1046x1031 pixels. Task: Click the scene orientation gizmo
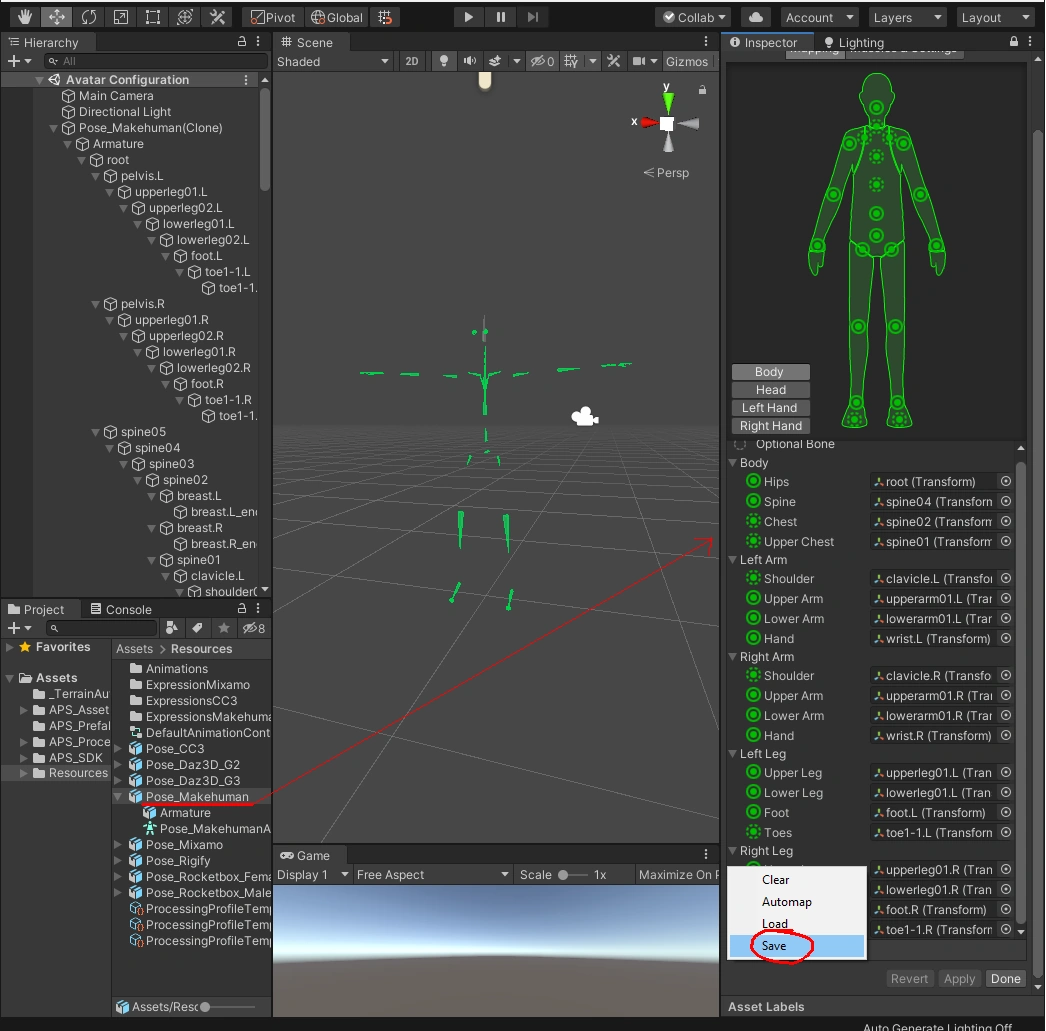(x=666, y=123)
